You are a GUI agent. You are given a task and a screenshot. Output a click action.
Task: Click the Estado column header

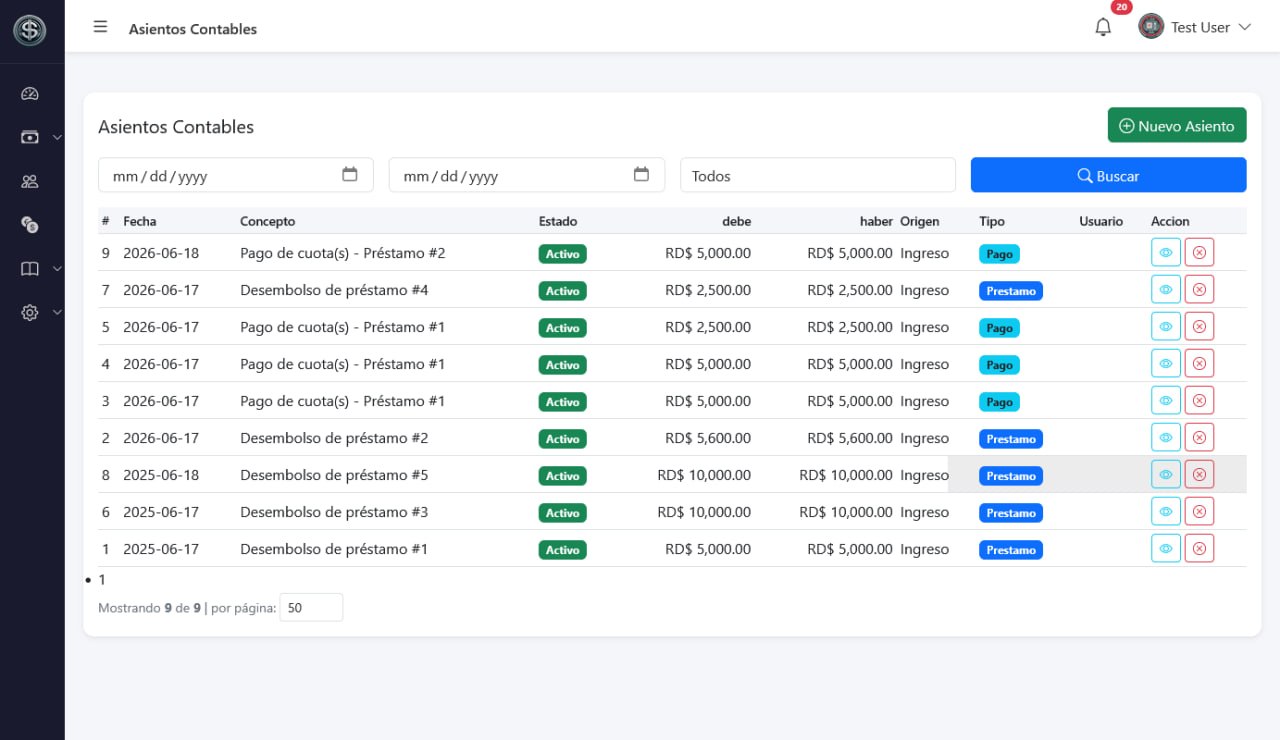pyautogui.click(x=558, y=221)
